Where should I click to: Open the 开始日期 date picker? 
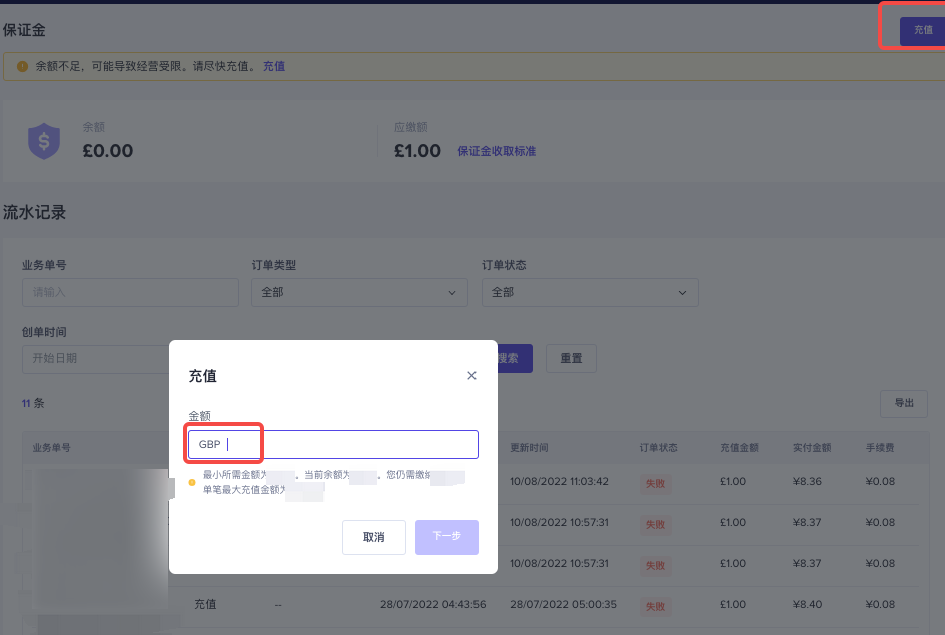coord(96,358)
